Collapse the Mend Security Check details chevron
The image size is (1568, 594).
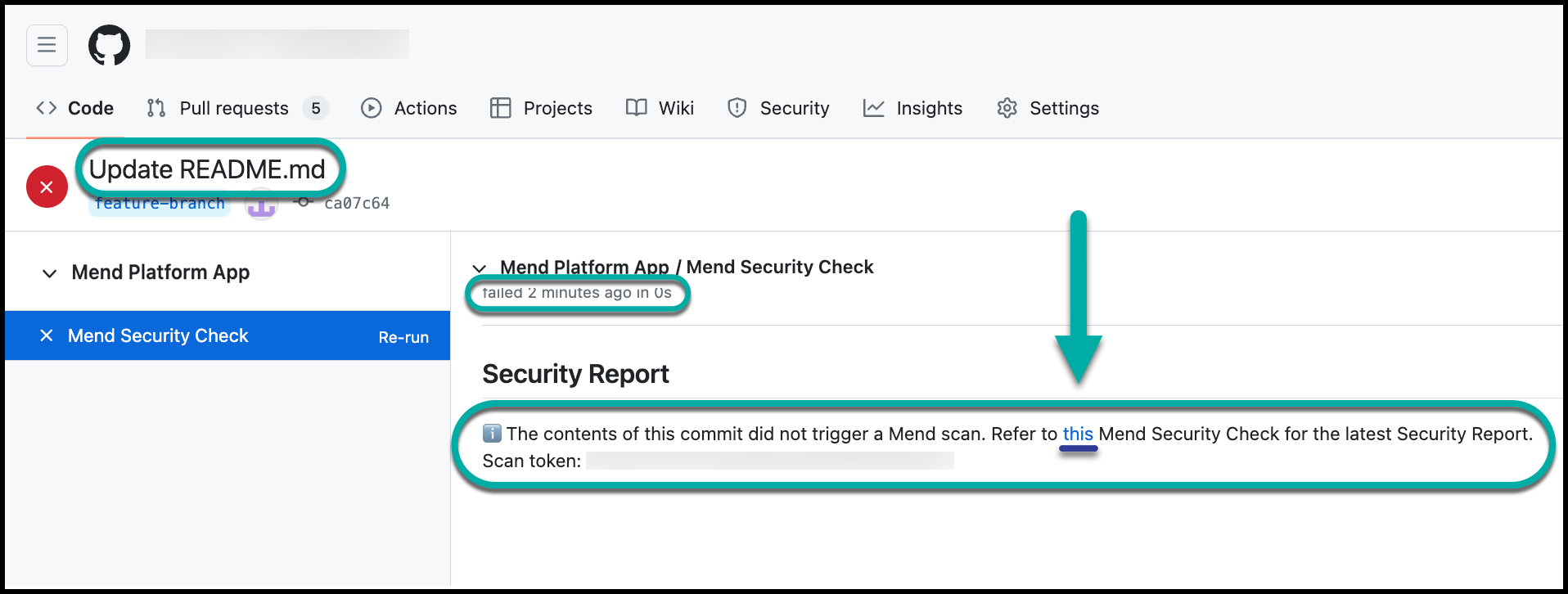tap(480, 268)
